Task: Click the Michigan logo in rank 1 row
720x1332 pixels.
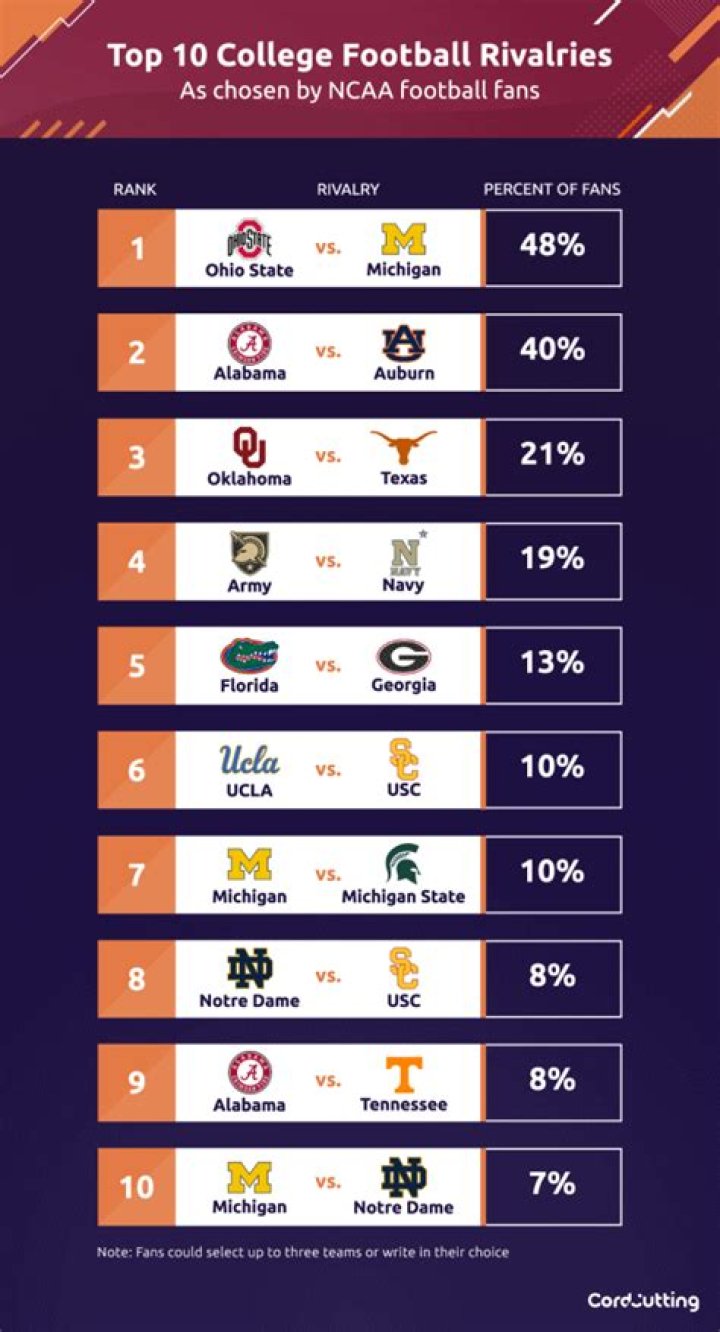Action: [403, 240]
